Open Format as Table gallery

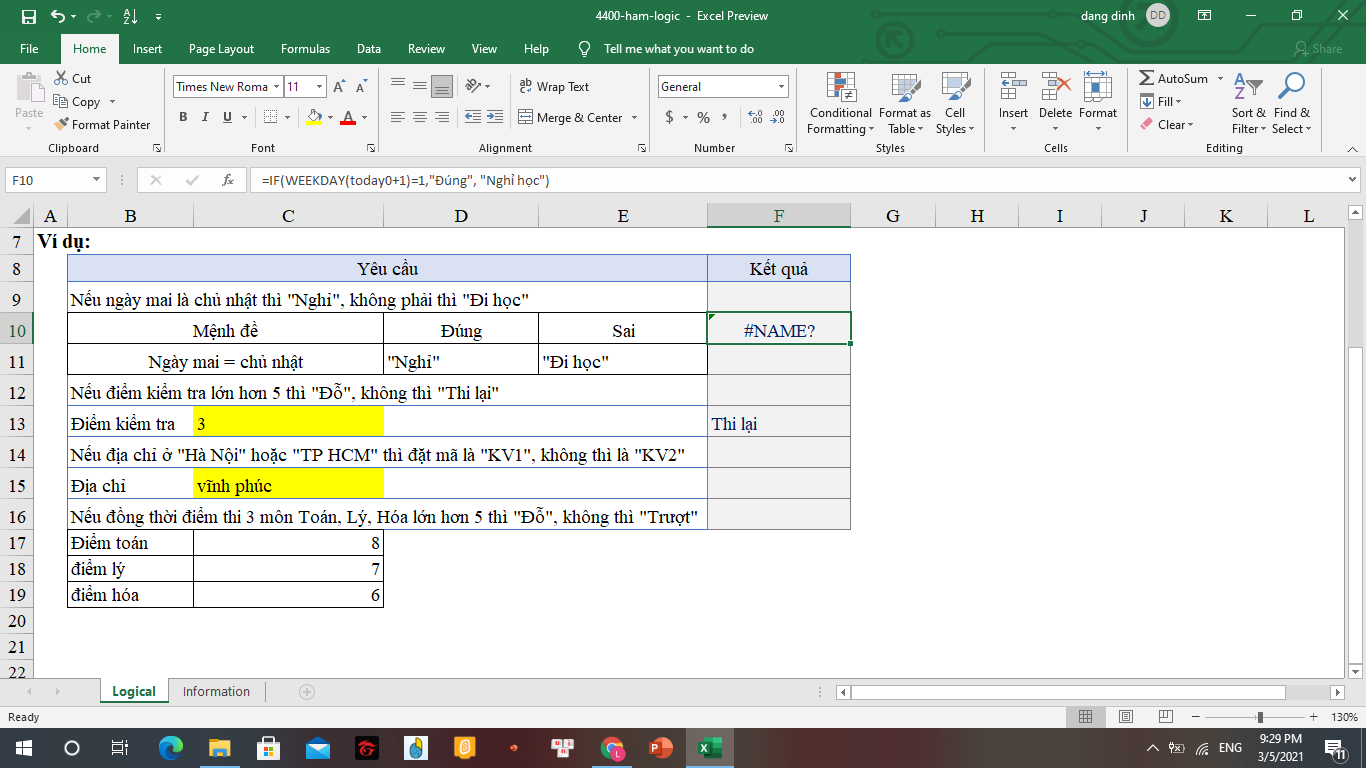(x=905, y=104)
